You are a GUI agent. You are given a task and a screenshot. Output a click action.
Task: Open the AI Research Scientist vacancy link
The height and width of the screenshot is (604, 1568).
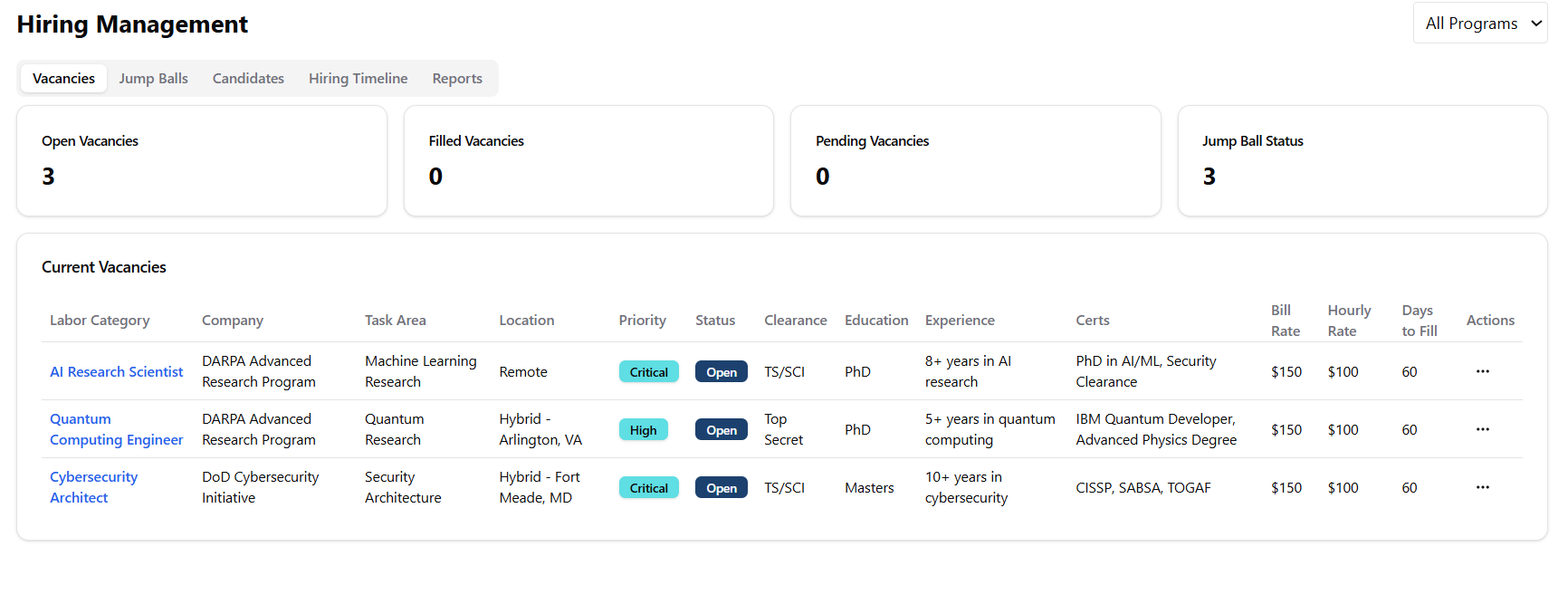click(116, 372)
